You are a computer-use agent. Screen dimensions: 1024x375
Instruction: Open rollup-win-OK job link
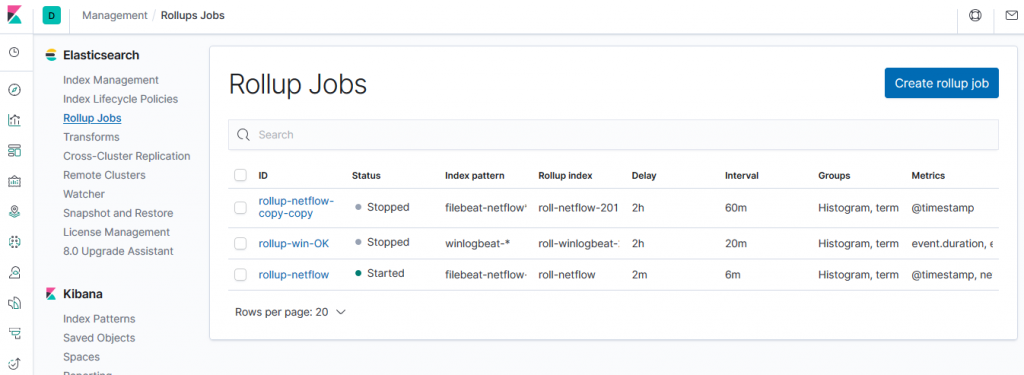click(x=294, y=243)
